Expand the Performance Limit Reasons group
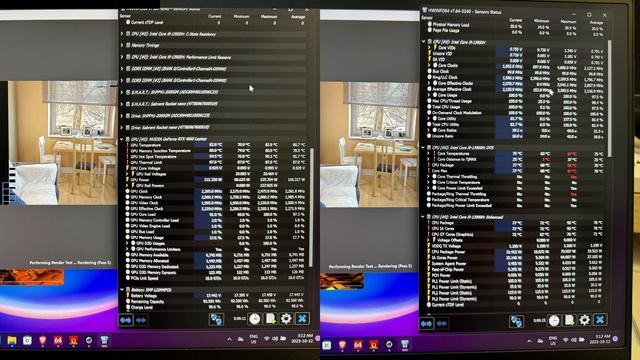 click(122, 57)
